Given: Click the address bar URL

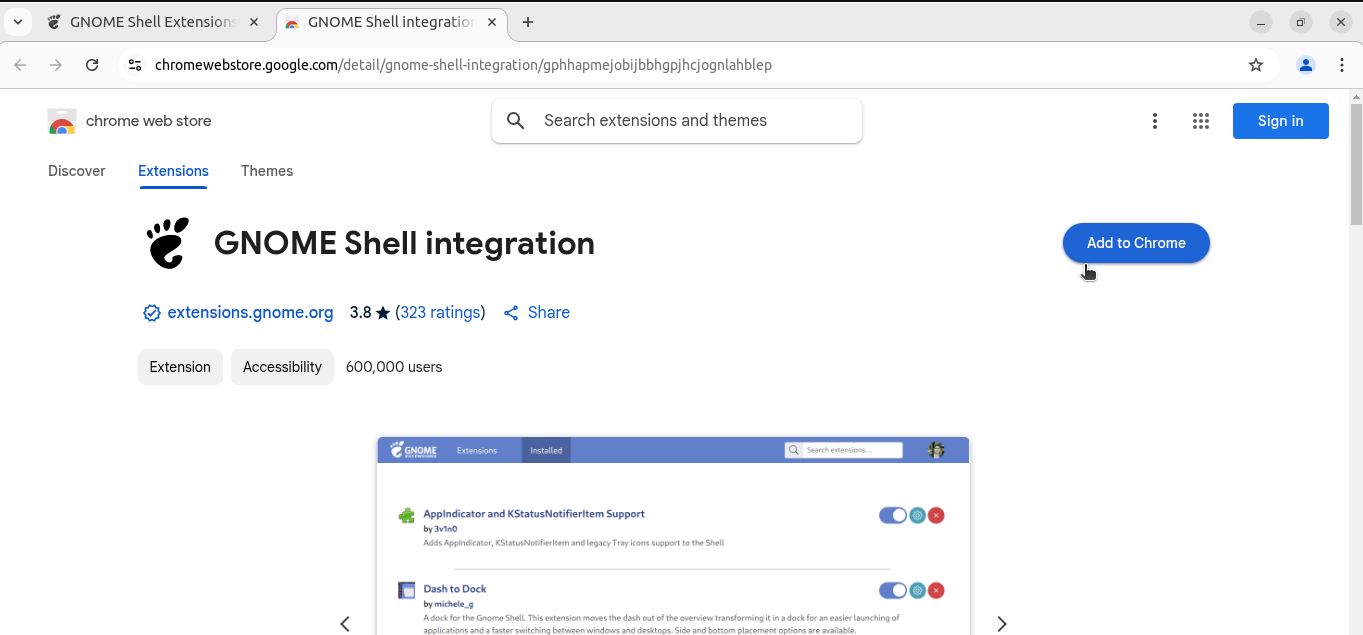Looking at the screenshot, I should click(x=463, y=65).
